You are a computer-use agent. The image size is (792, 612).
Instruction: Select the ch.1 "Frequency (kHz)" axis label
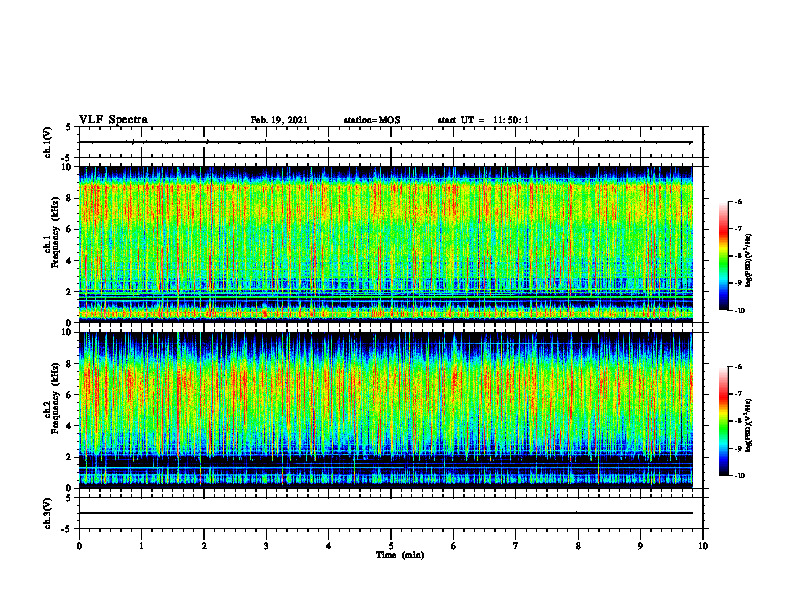pyautogui.click(x=55, y=232)
